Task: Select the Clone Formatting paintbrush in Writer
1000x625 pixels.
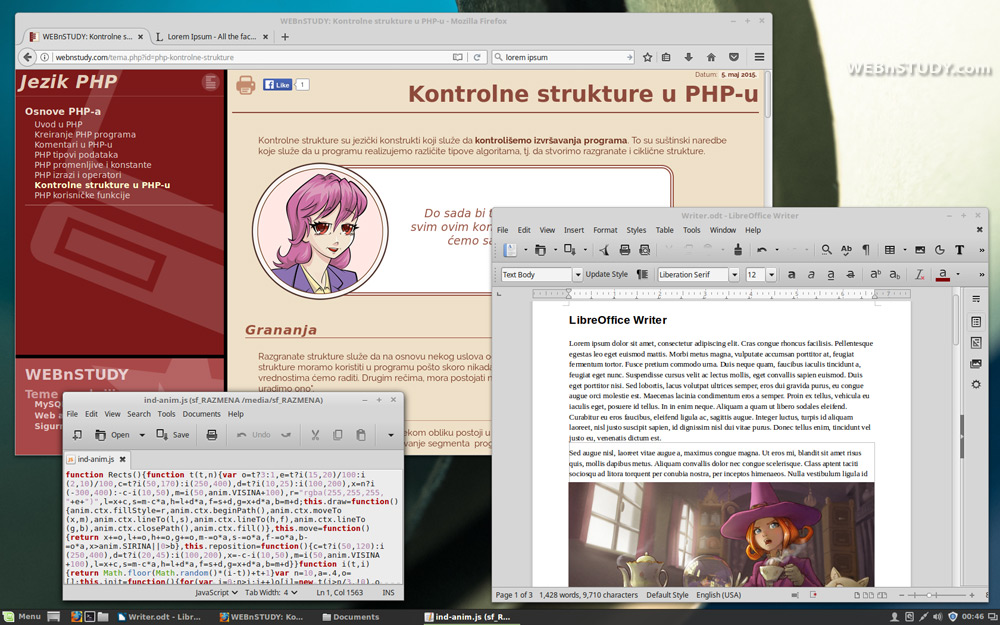Action: [738, 249]
